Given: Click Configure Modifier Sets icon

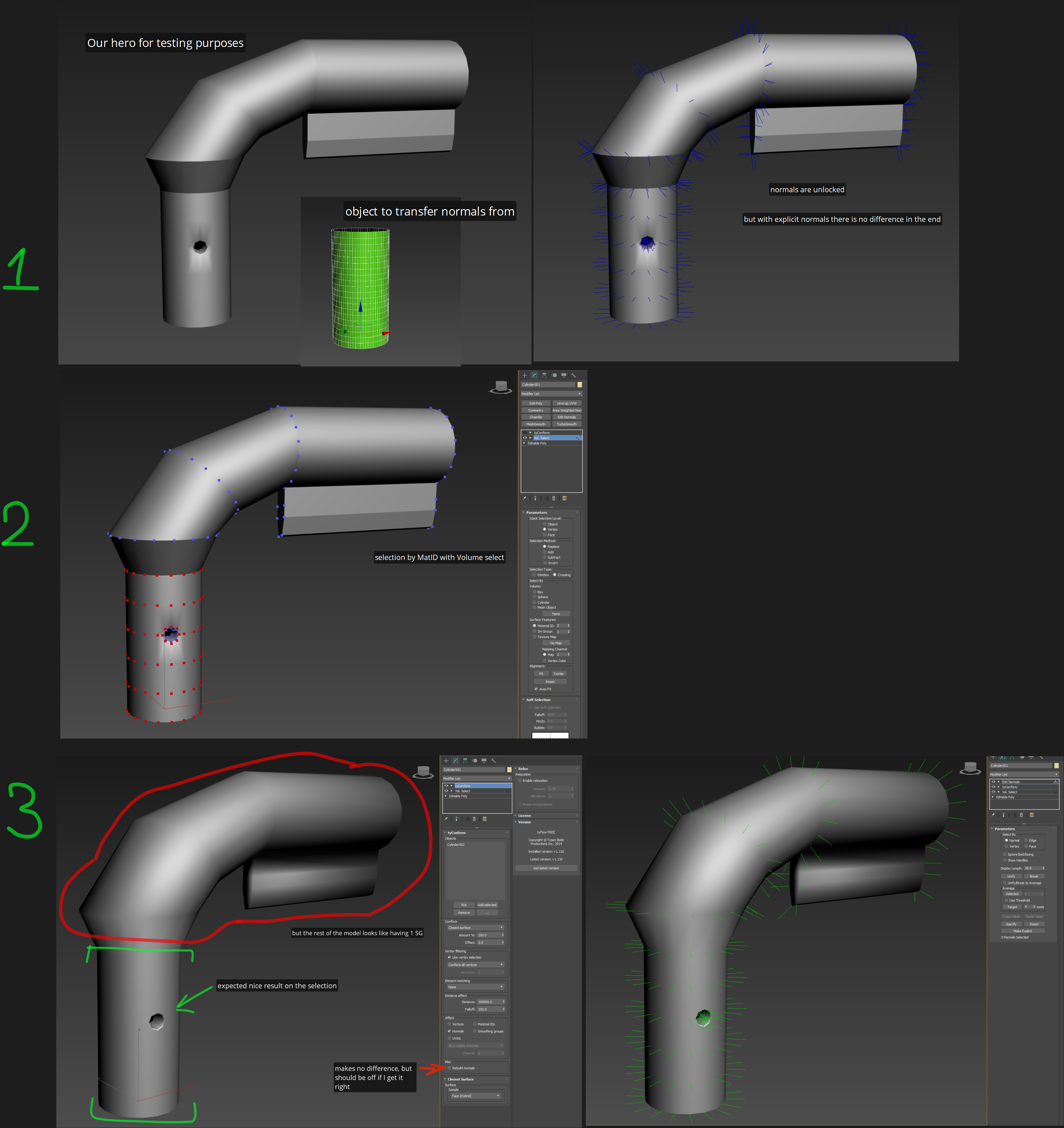Looking at the screenshot, I should click(564, 498).
